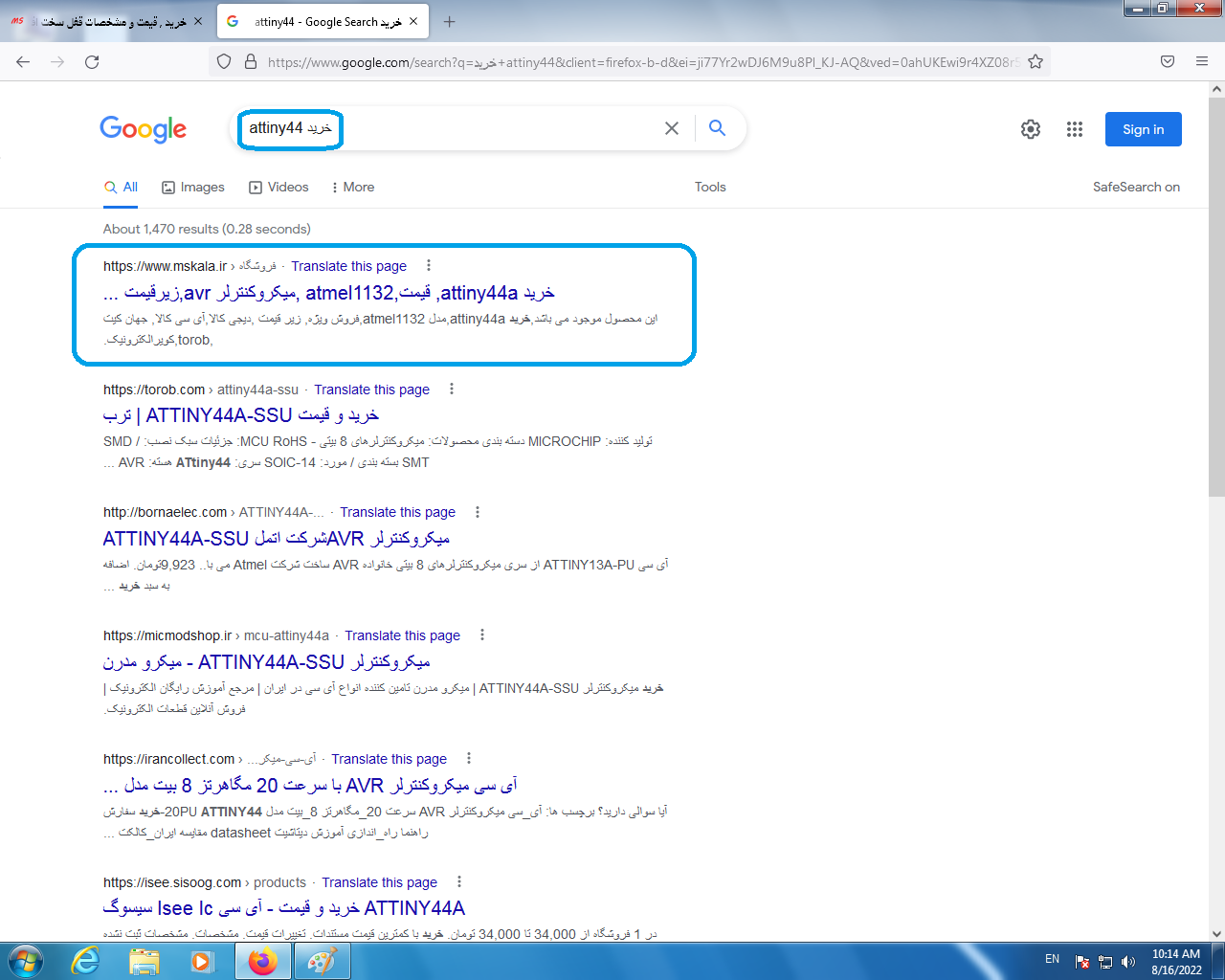The height and width of the screenshot is (980, 1225).
Task: Click the scrollbar up arrow
Action: pyautogui.click(x=1216, y=89)
